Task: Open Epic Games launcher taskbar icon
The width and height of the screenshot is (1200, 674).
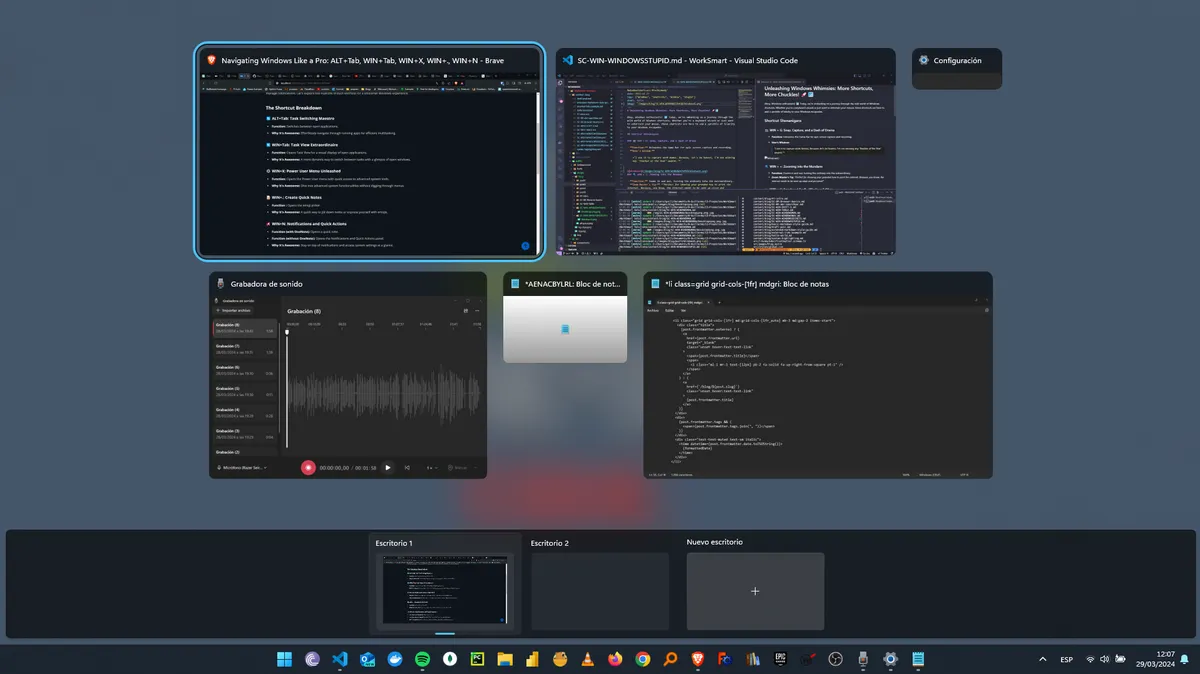Action: (780, 659)
